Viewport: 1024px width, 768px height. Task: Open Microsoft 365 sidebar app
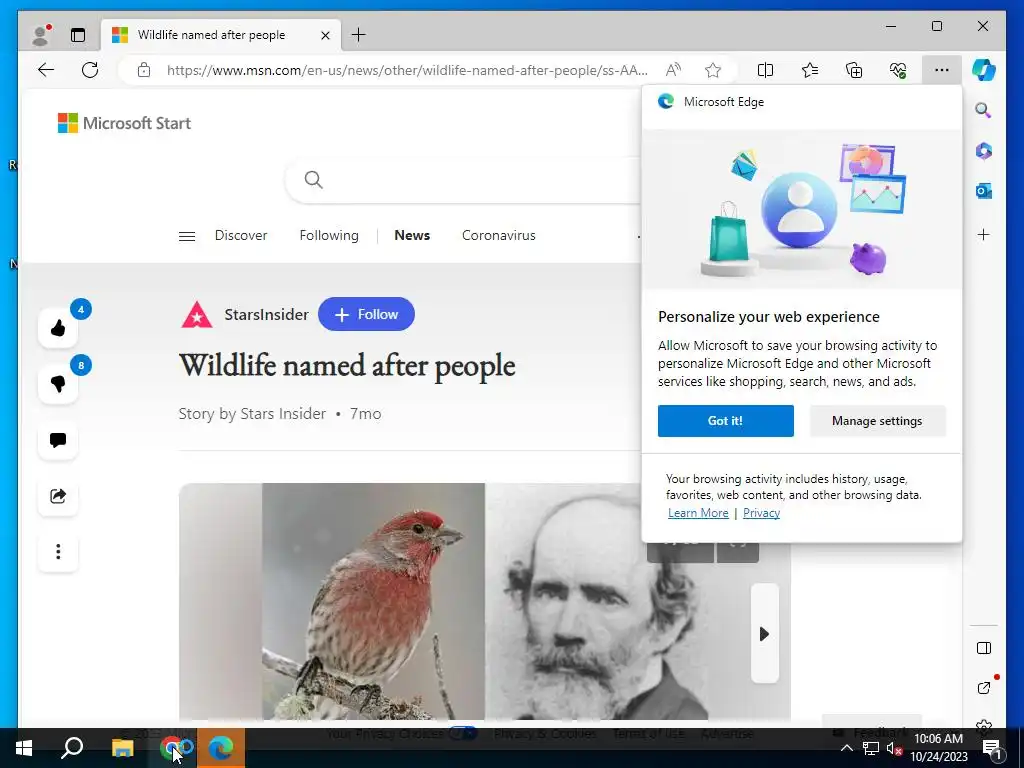point(984,151)
